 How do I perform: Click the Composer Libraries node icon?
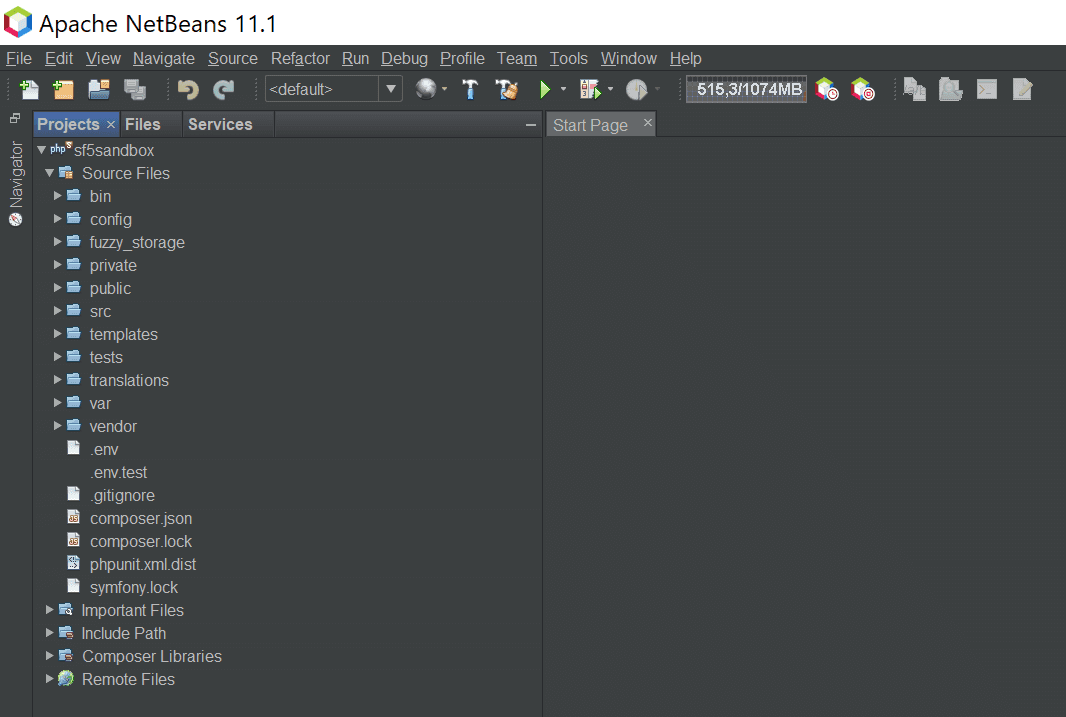66,656
